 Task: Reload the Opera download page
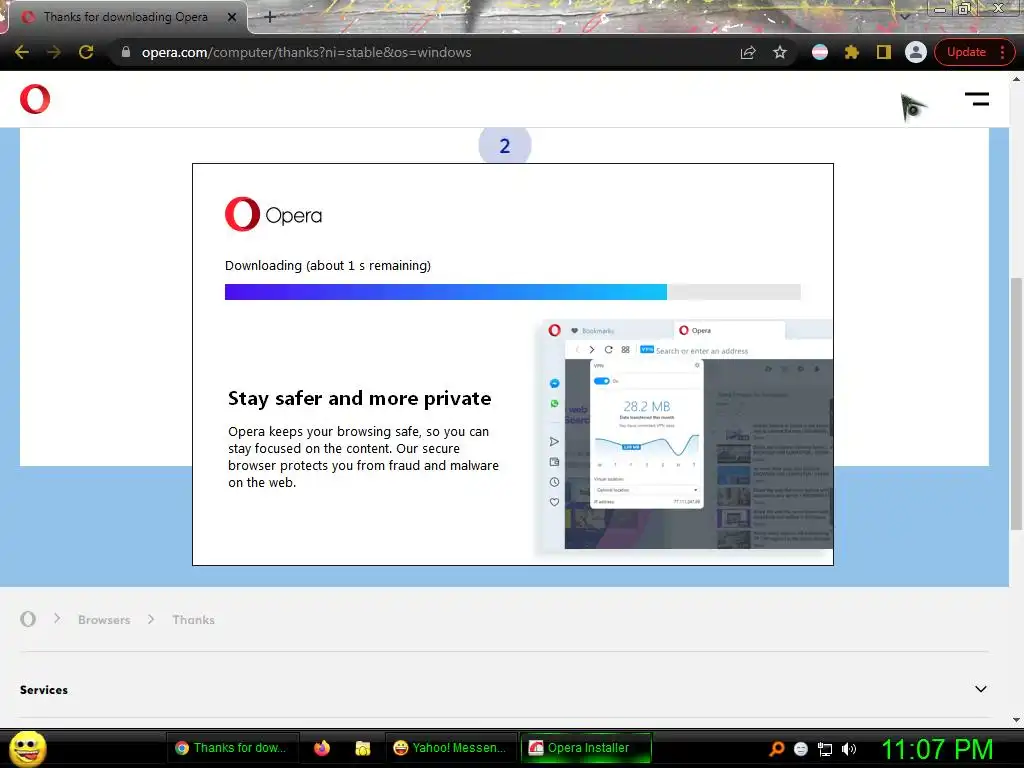[x=86, y=52]
